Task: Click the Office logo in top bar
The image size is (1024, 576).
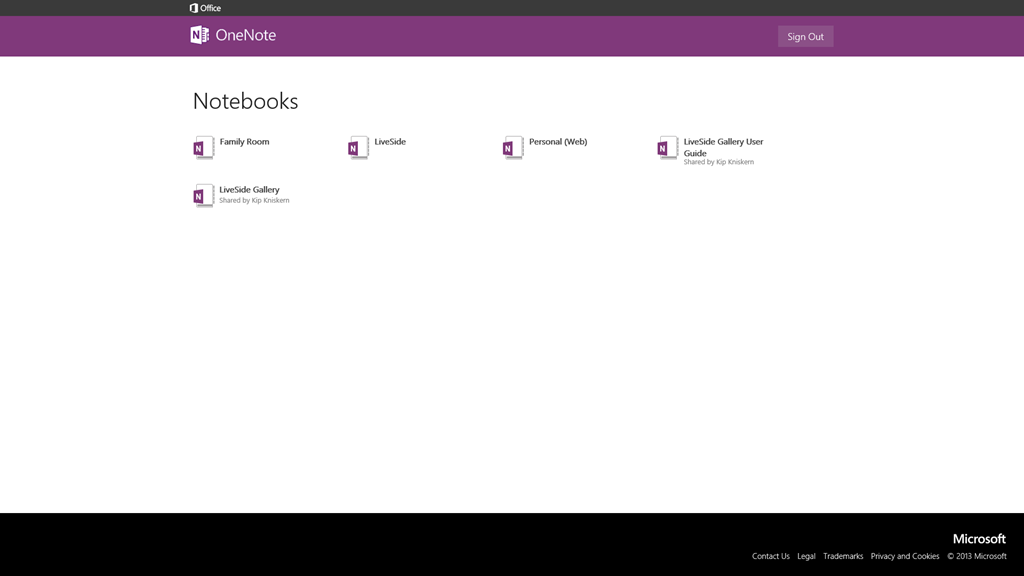Action: click(205, 8)
